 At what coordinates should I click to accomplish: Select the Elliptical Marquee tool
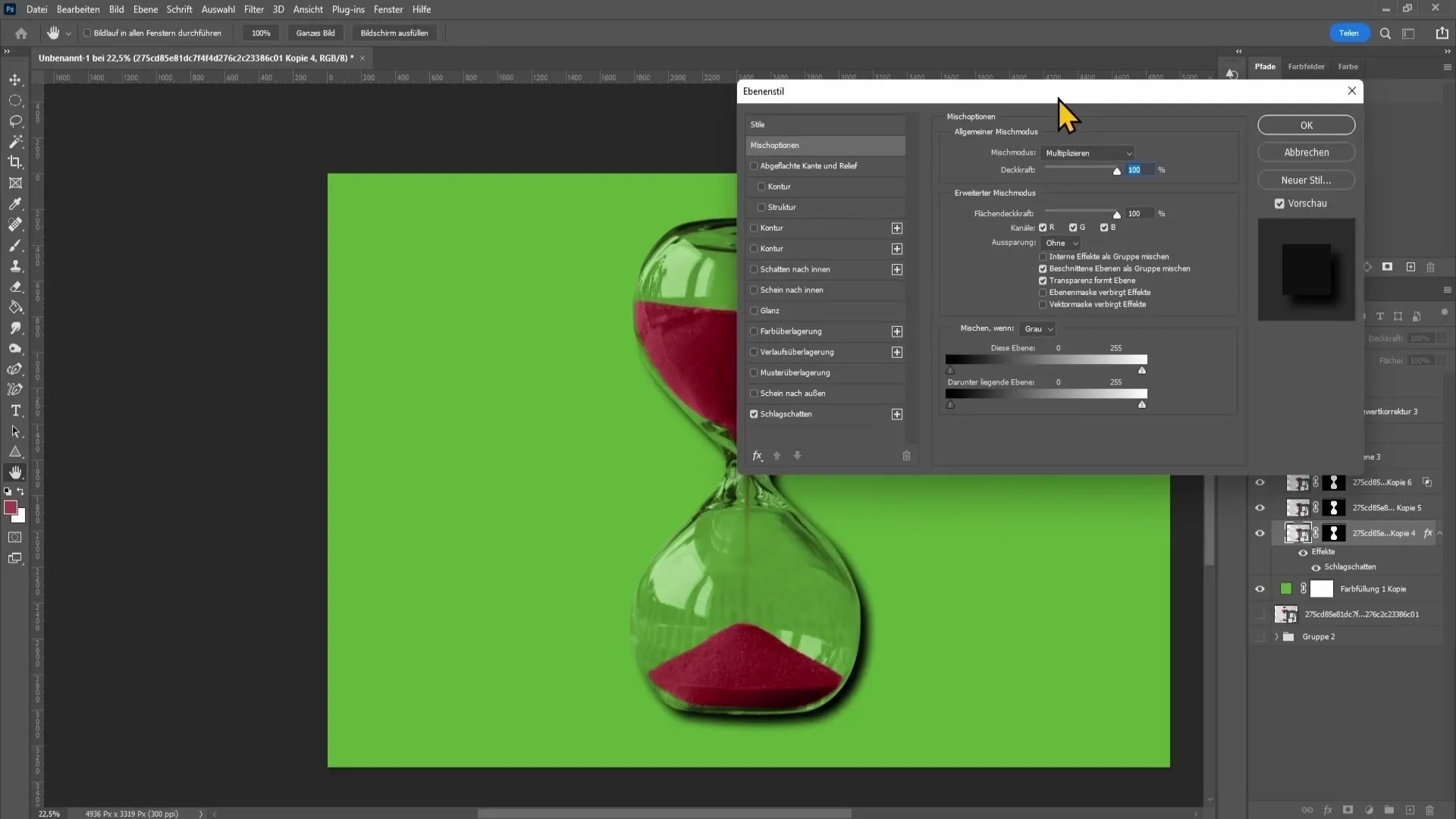(15, 100)
